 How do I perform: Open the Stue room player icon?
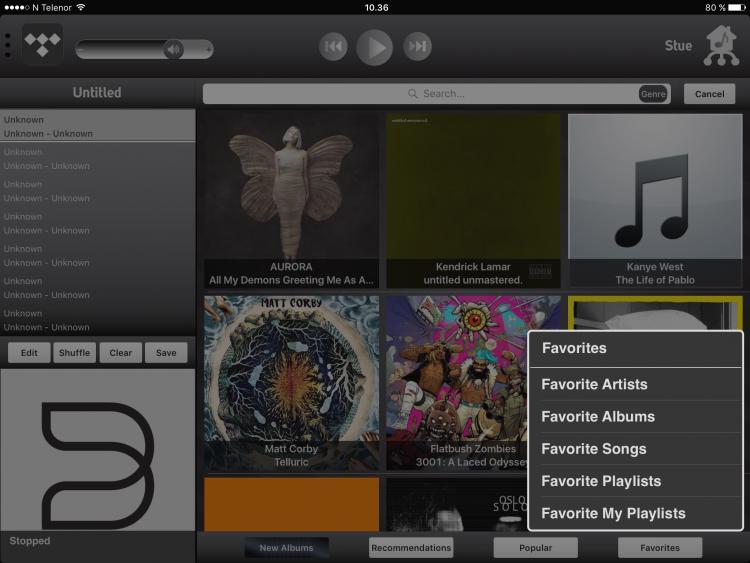point(722,45)
